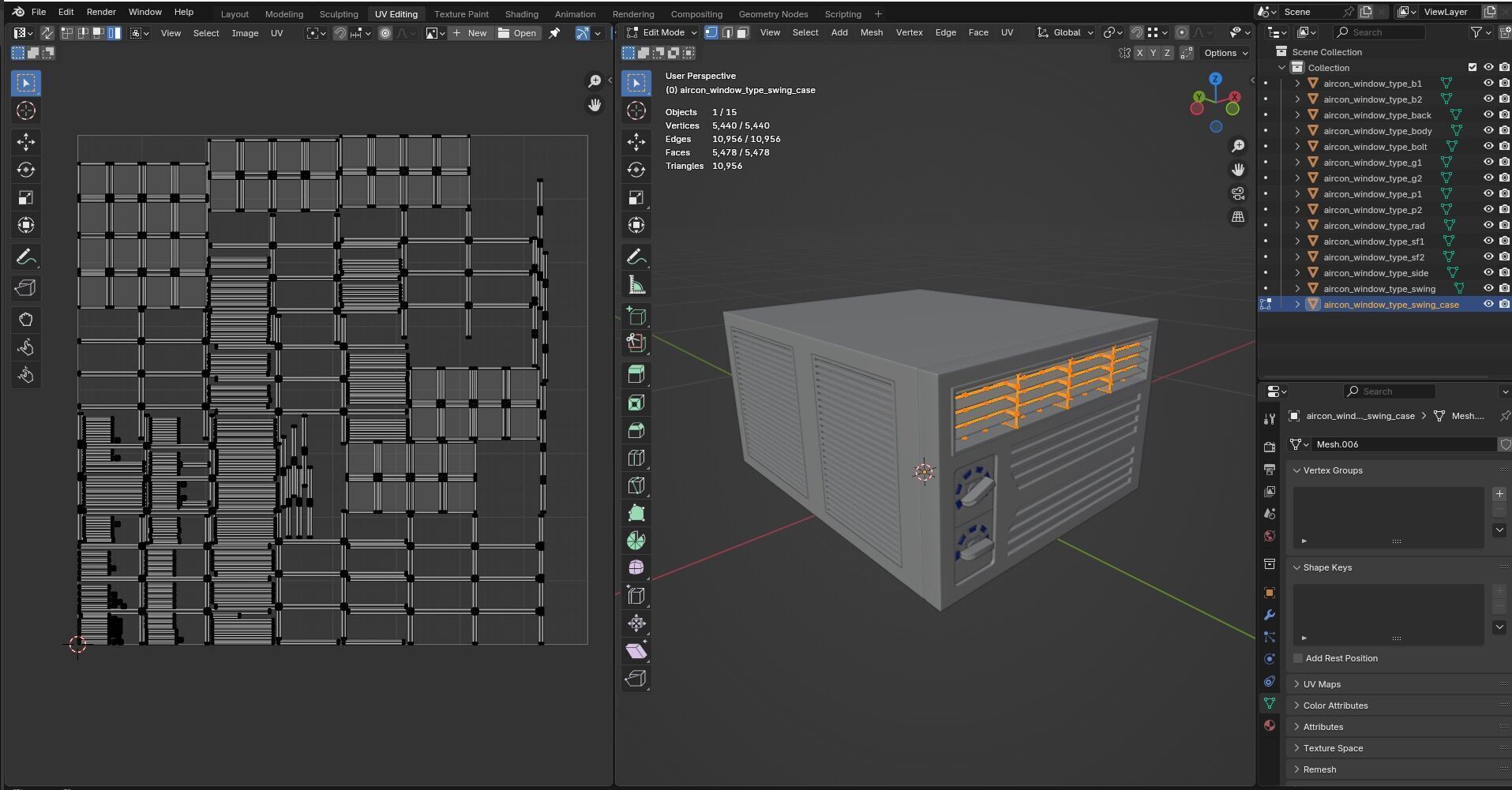Switch to the Texture Paint workspace tab
1512x790 pixels.
pyautogui.click(x=461, y=14)
